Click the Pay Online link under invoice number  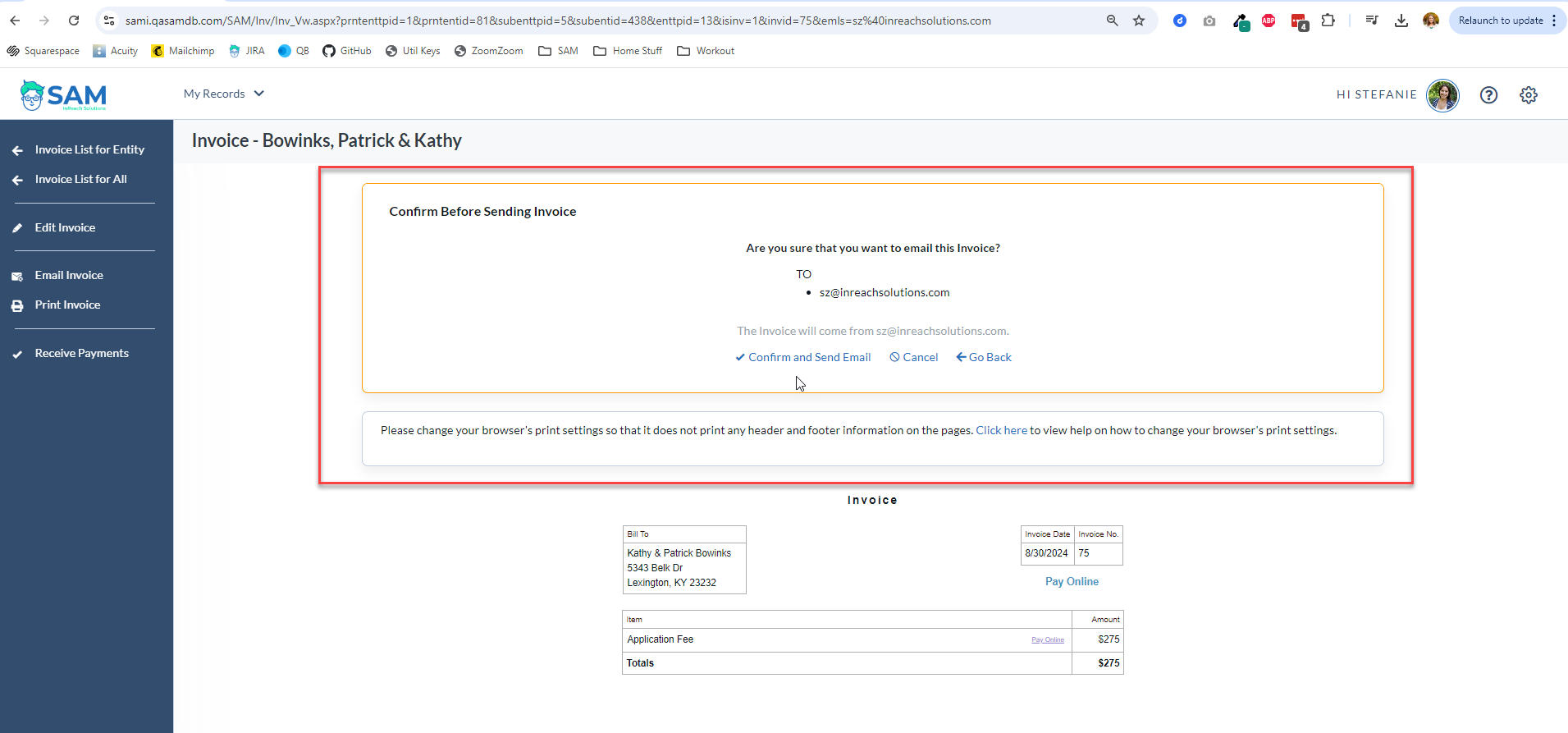(1072, 581)
